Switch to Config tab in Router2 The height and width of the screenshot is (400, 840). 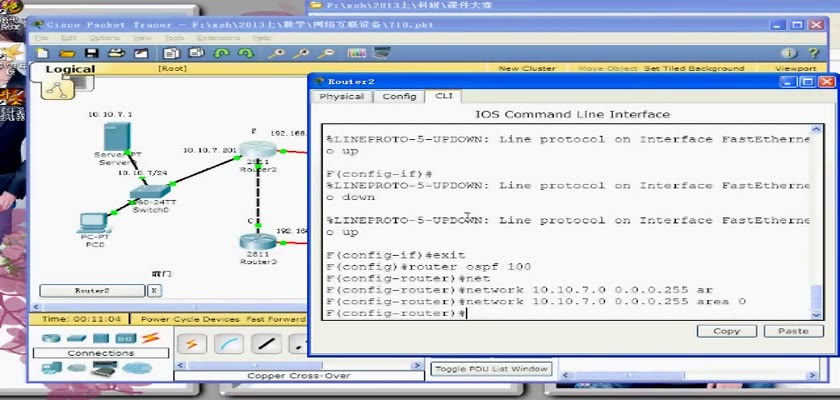(399, 96)
